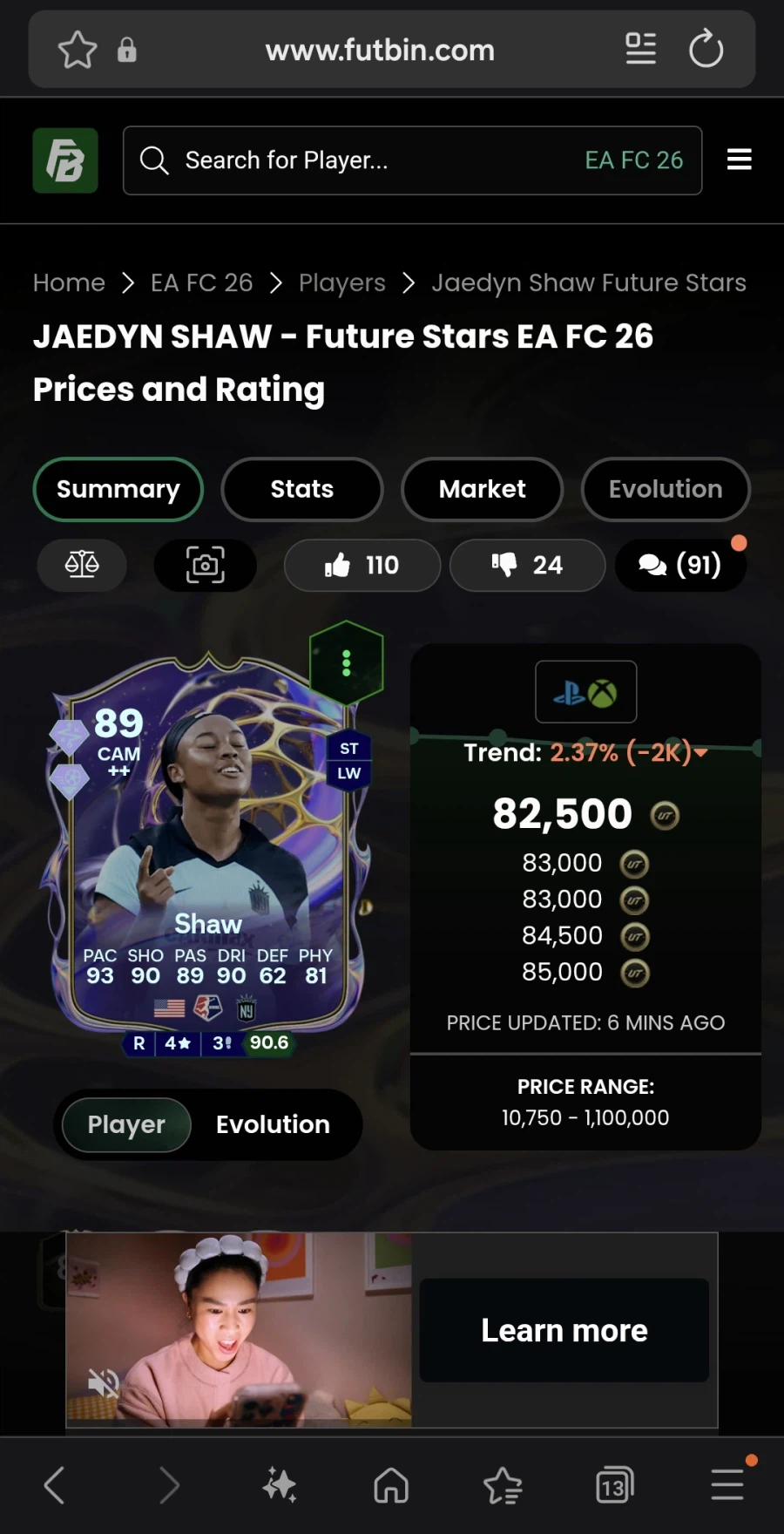Image resolution: width=784 pixels, height=1534 pixels.
Task: Go to Players breadcrumb link
Action: click(341, 282)
